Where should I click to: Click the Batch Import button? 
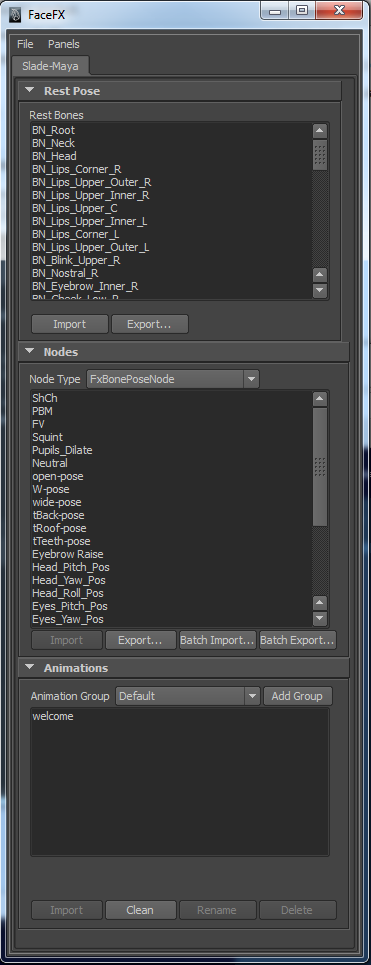[x=217, y=640]
